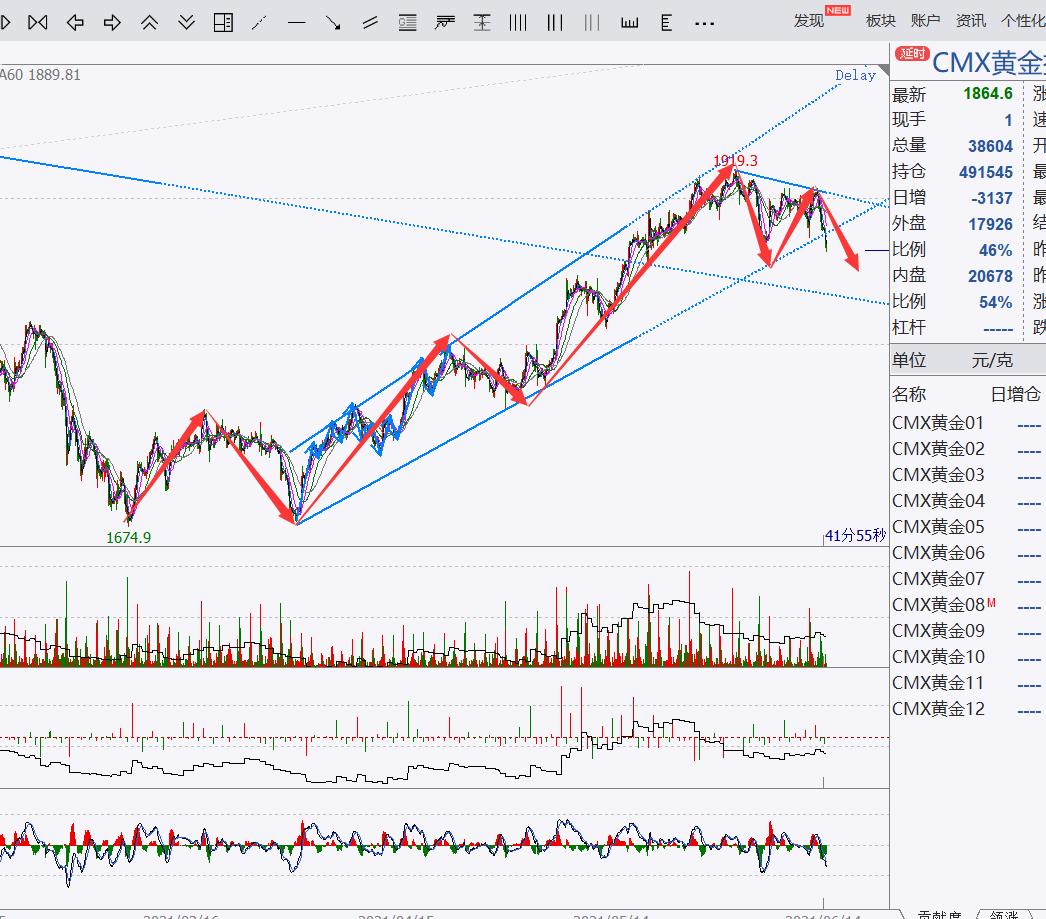Click the 单位 元/克 unit row
Image resolution: width=1046 pixels, height=919 pixels.
tap(967, 360)
